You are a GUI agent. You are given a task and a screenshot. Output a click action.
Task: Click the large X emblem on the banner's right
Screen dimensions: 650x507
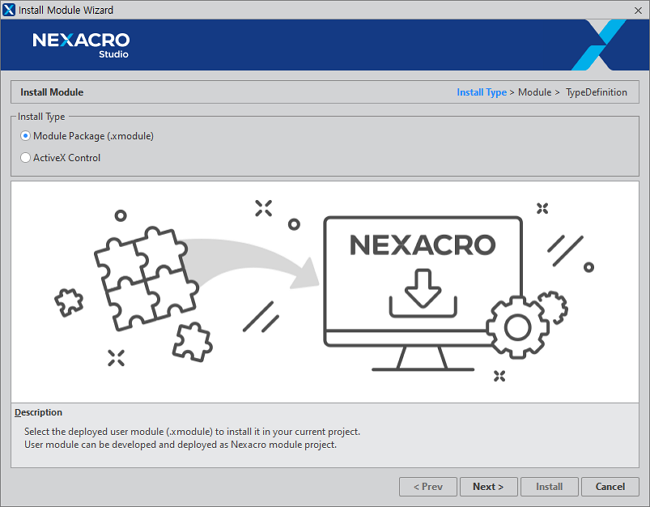[x=599, y=45]
